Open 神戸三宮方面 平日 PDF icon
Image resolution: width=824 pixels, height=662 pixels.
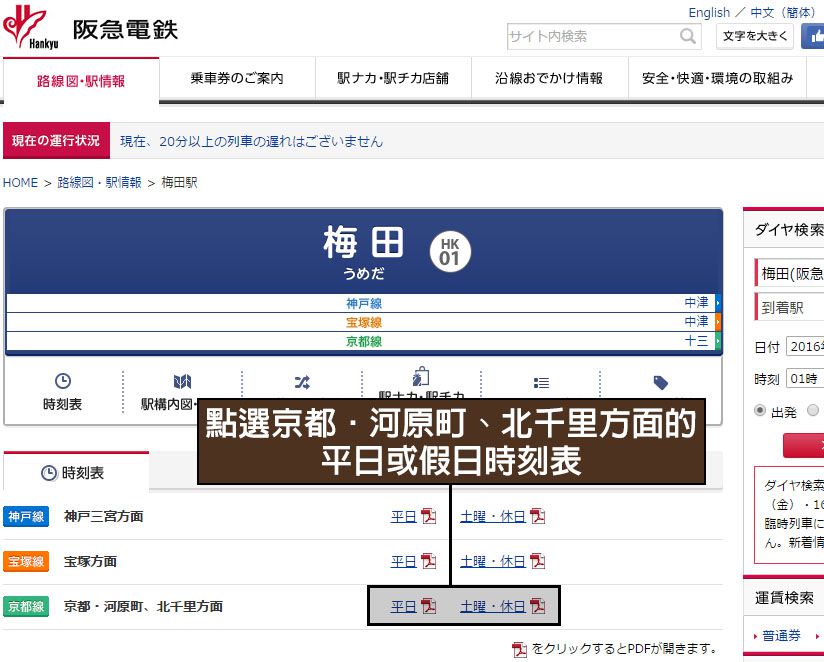[428, 516]
